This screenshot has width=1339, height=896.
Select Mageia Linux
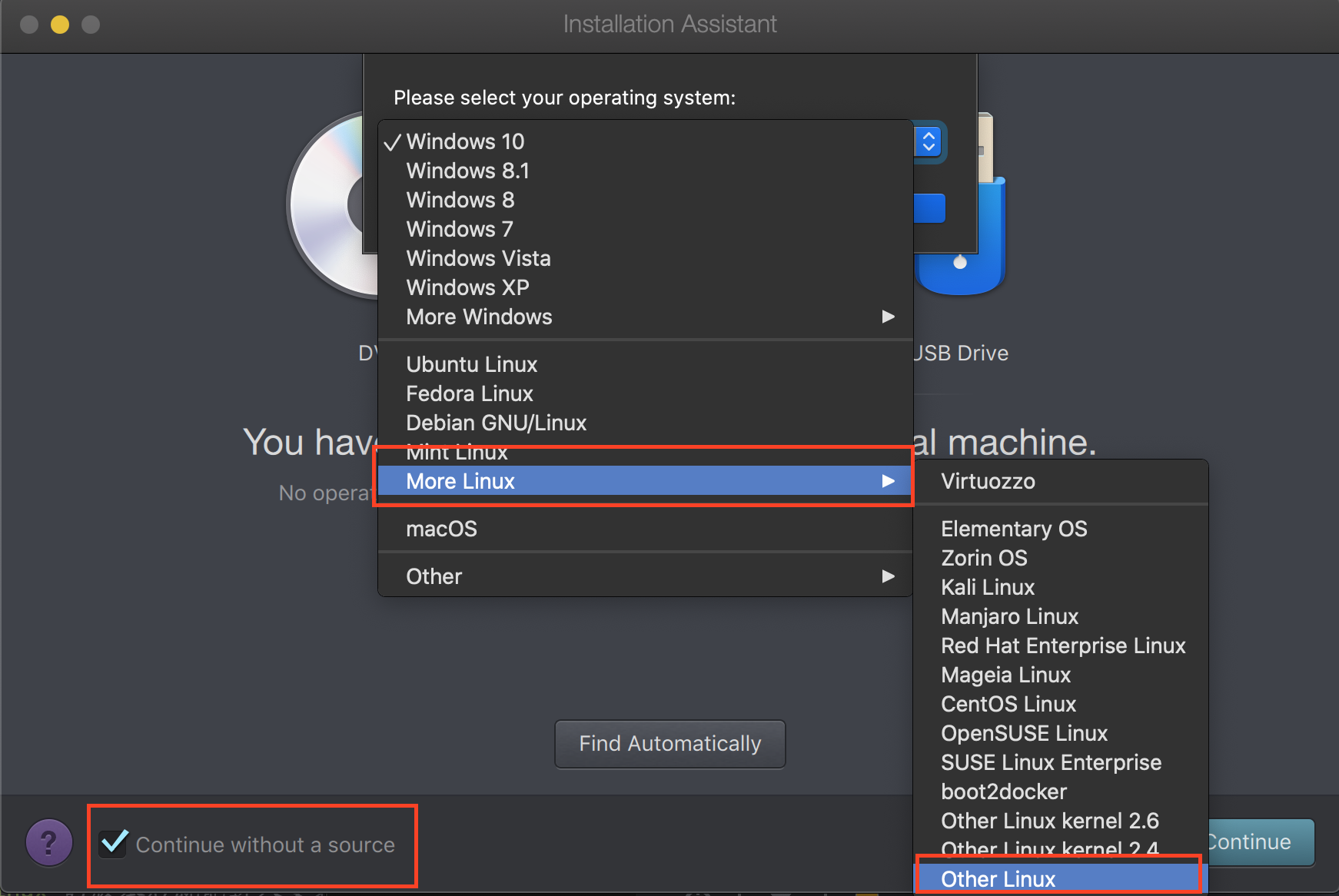(1061, 675)
